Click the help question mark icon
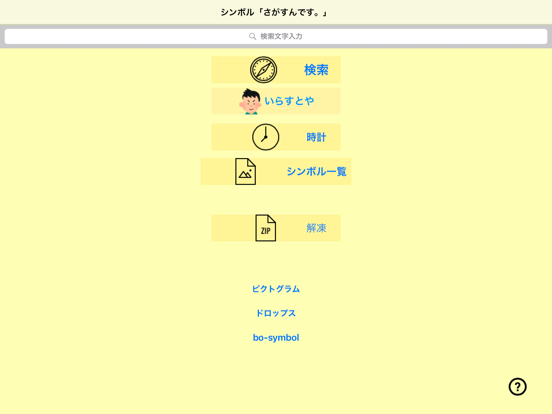The height and width of the screenshot is (414, 552). [x=518, y=387]
